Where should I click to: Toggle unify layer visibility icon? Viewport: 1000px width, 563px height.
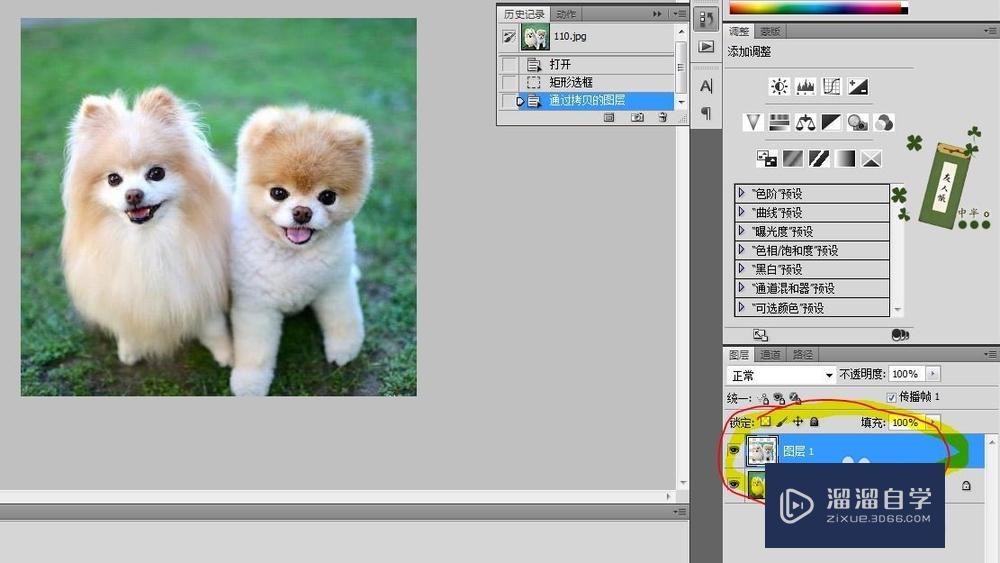click(779, 398)
